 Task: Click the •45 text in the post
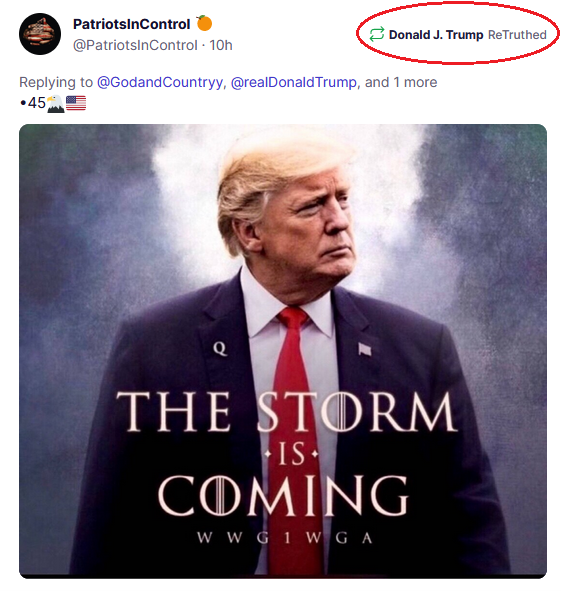[x=33, y=103]
